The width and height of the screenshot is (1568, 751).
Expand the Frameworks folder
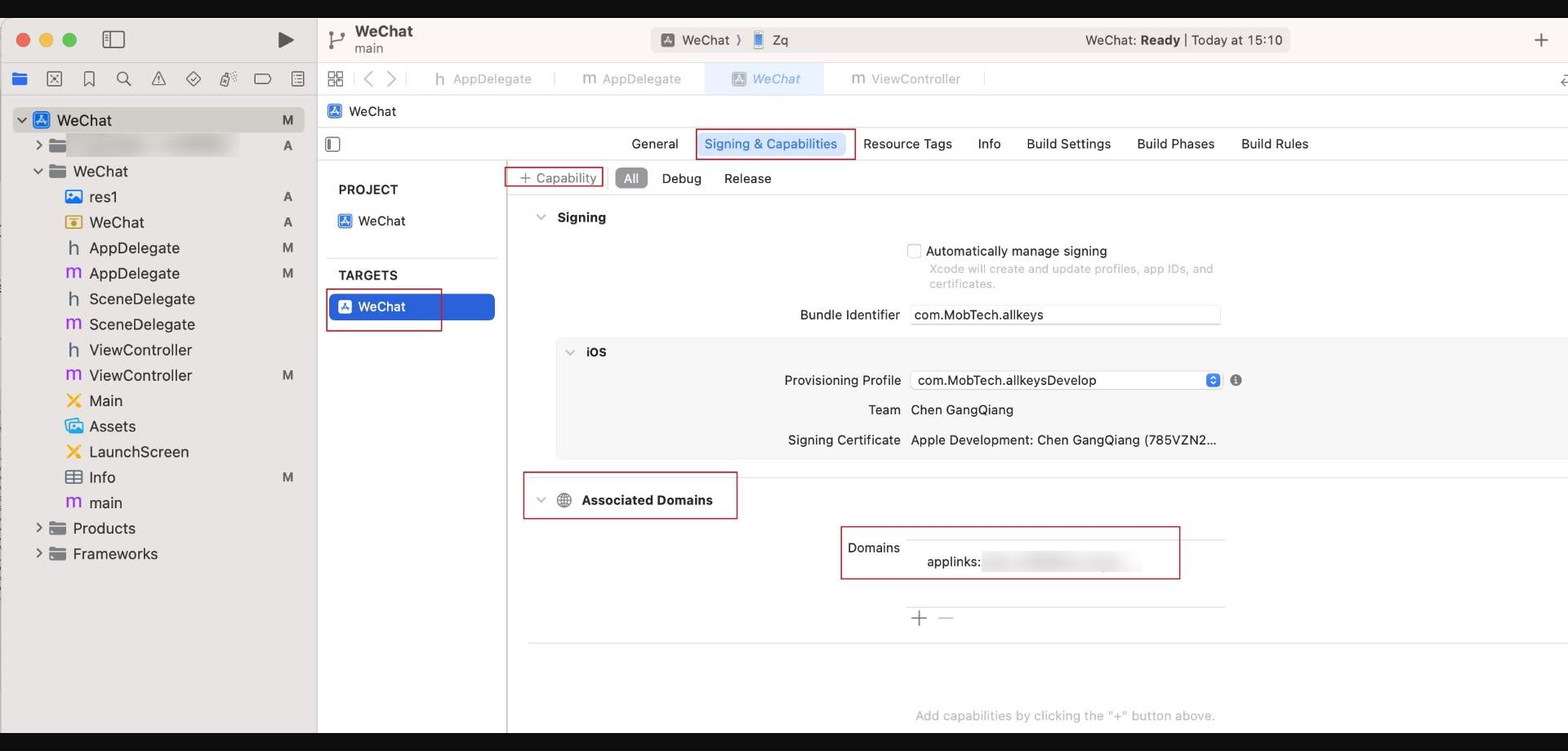tap(38, 554)
